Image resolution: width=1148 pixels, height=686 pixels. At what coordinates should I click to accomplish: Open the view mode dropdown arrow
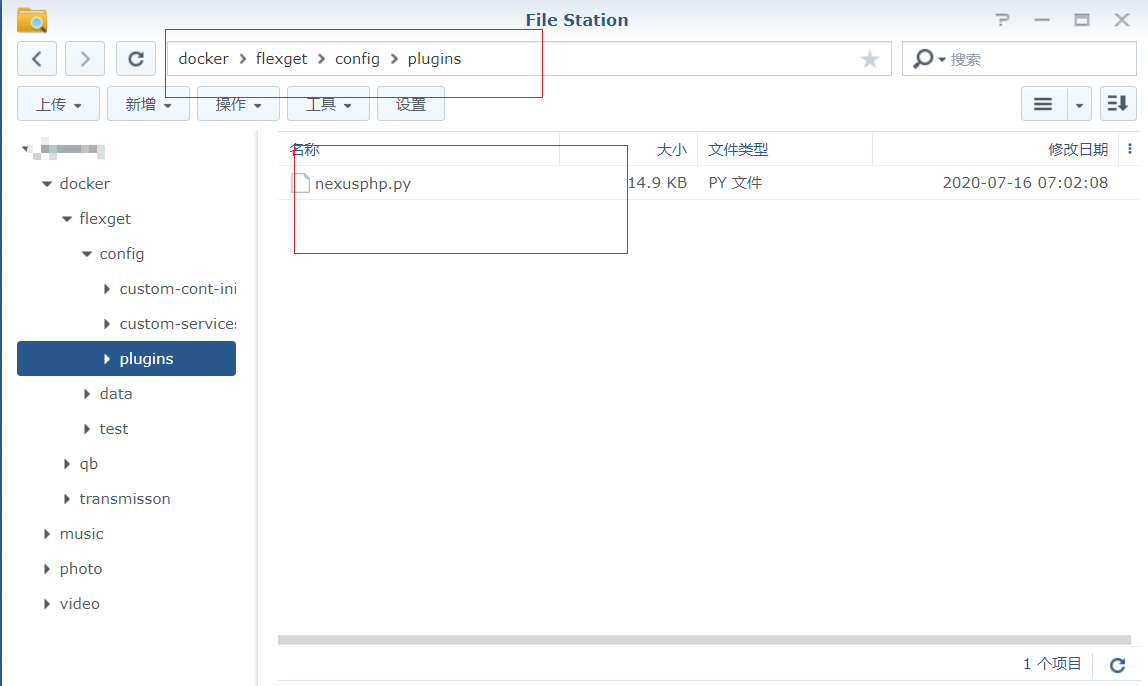[x=1078, y=103]
